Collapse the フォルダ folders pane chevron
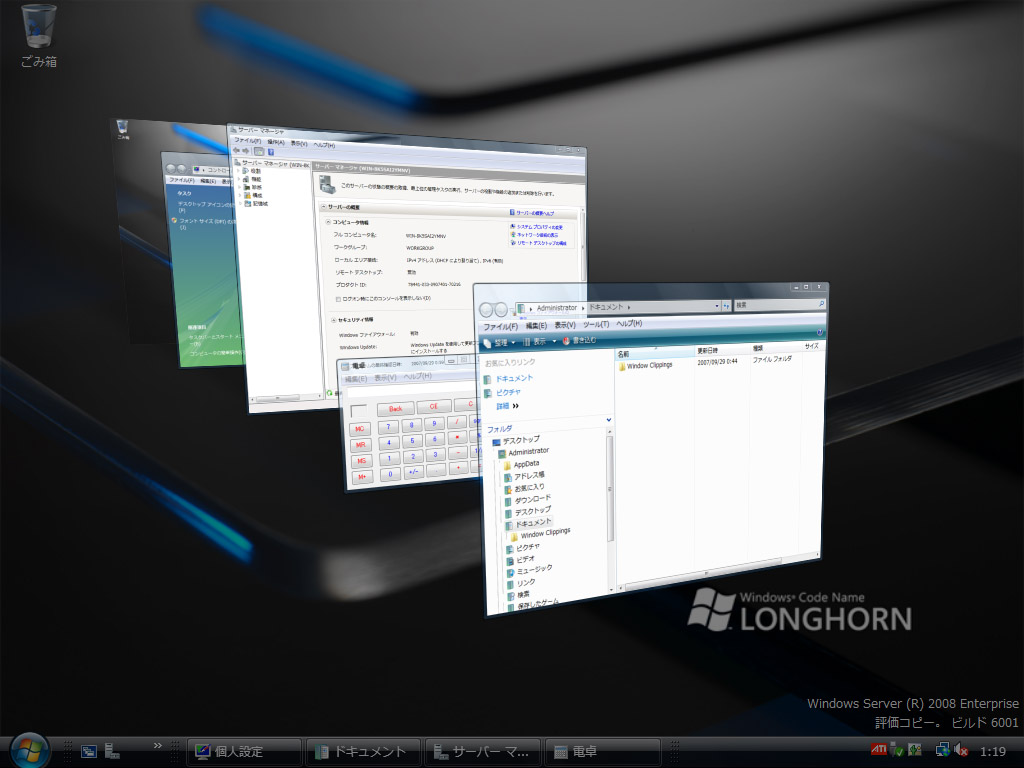 coord(609,420)
